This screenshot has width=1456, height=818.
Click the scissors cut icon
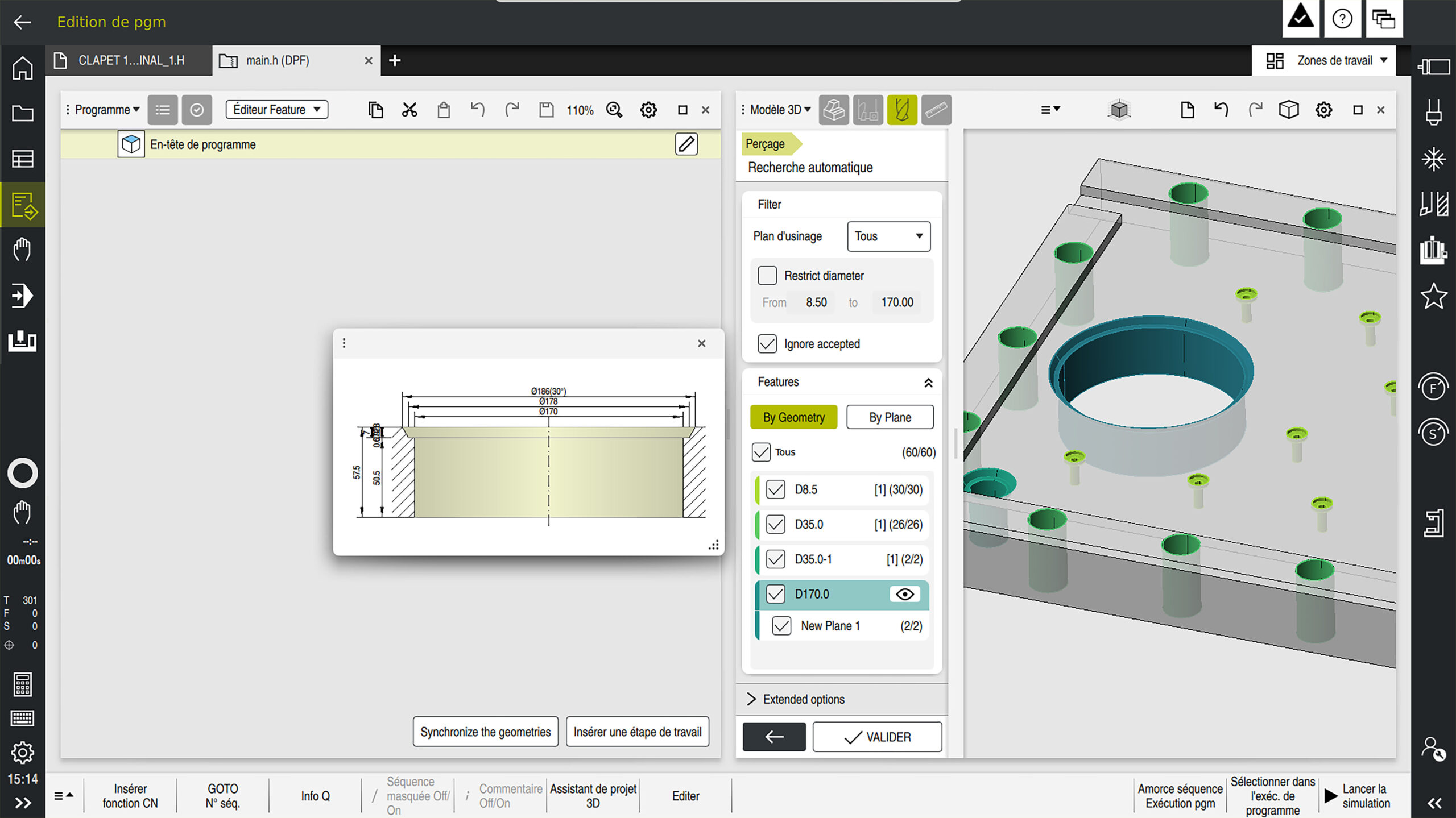[x=409, y=110]
